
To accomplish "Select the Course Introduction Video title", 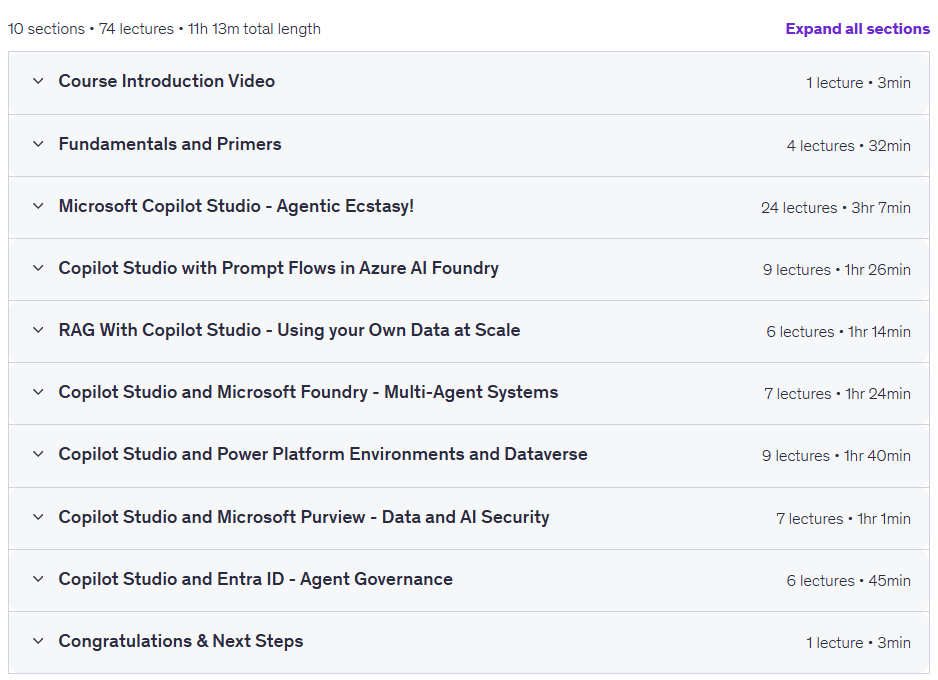I will click(x=167, y=81).
